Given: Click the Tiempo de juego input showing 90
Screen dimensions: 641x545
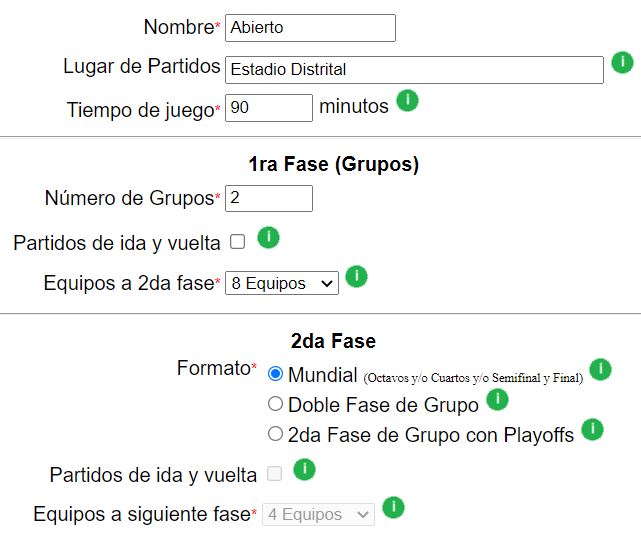Looking at the screenshot, I should 269,108.
